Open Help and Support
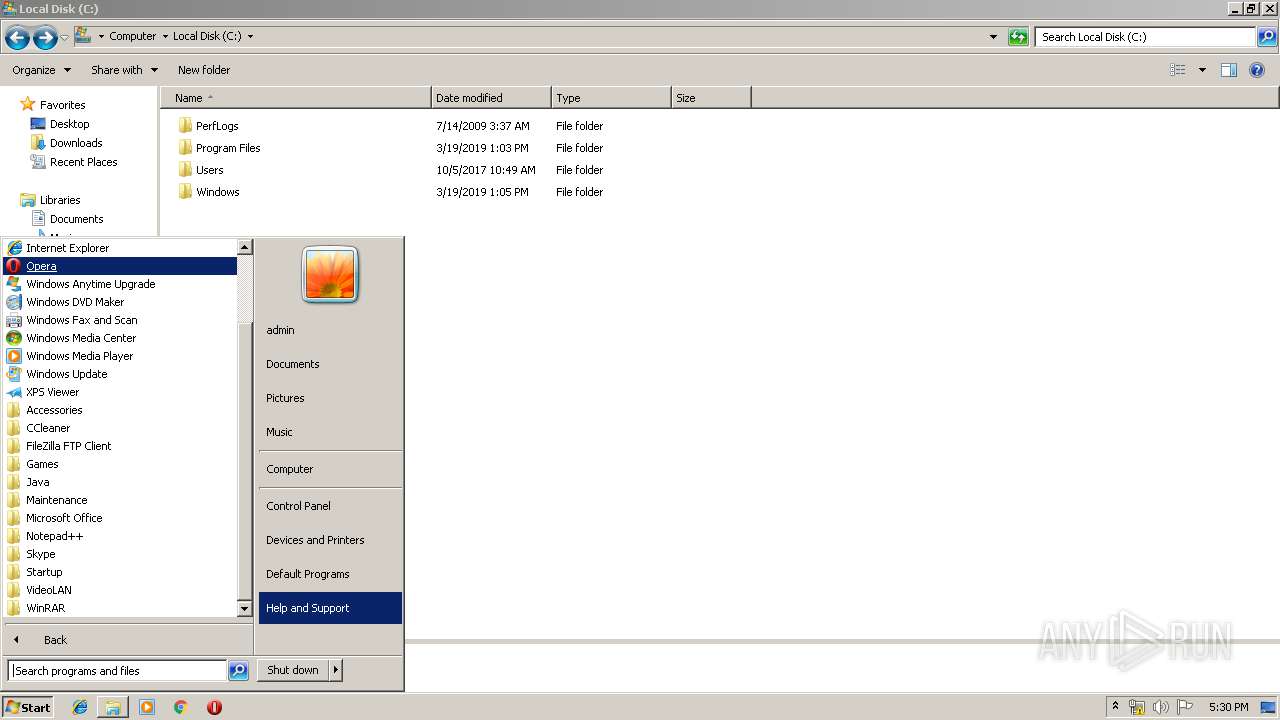 (330, 608)
